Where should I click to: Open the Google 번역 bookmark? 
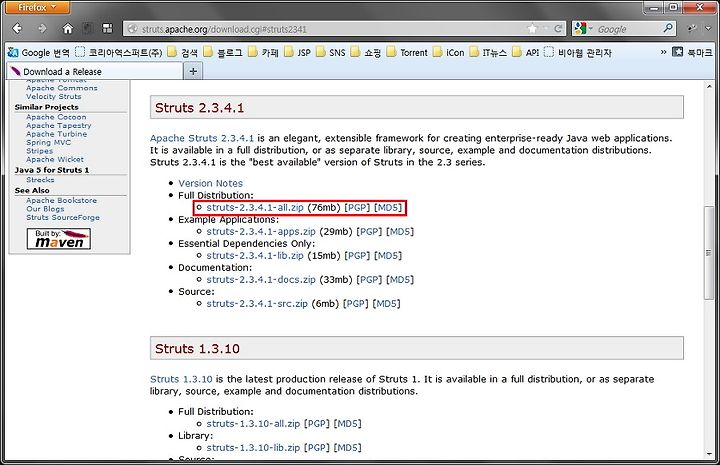coord(39,52)
